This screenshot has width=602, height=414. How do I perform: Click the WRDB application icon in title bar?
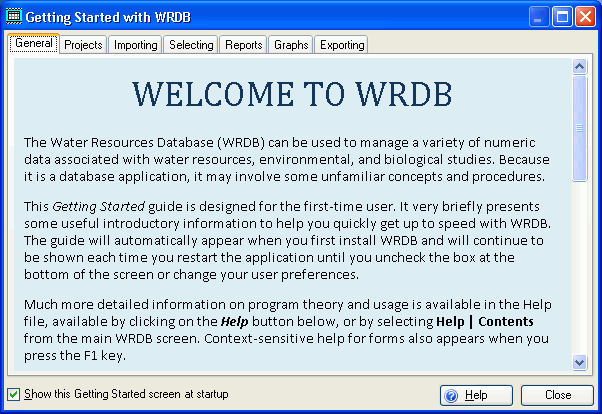pos(13,17)
